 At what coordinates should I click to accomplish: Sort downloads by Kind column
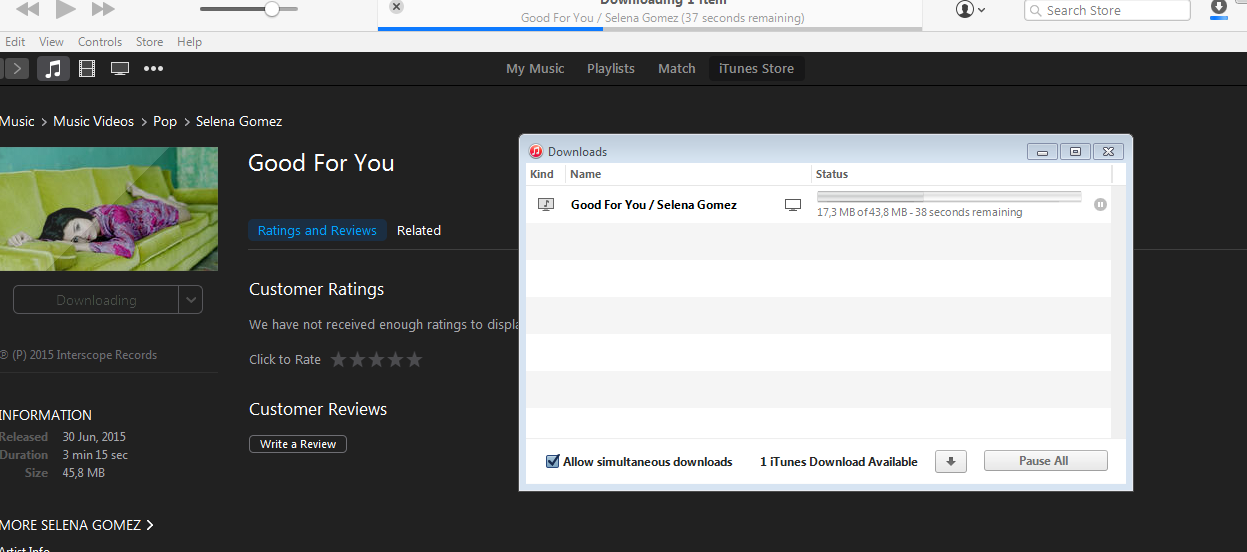542,174
